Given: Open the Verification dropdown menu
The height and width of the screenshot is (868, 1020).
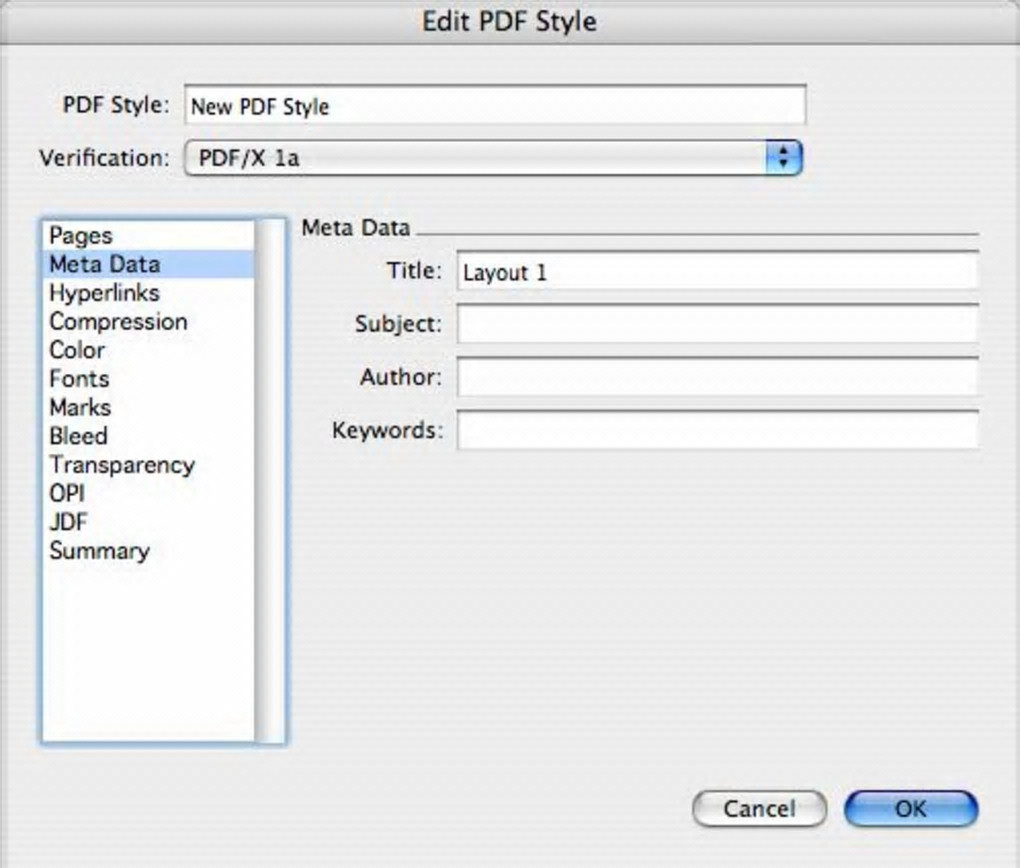Looking at the screenshot, I should [494, 158].
